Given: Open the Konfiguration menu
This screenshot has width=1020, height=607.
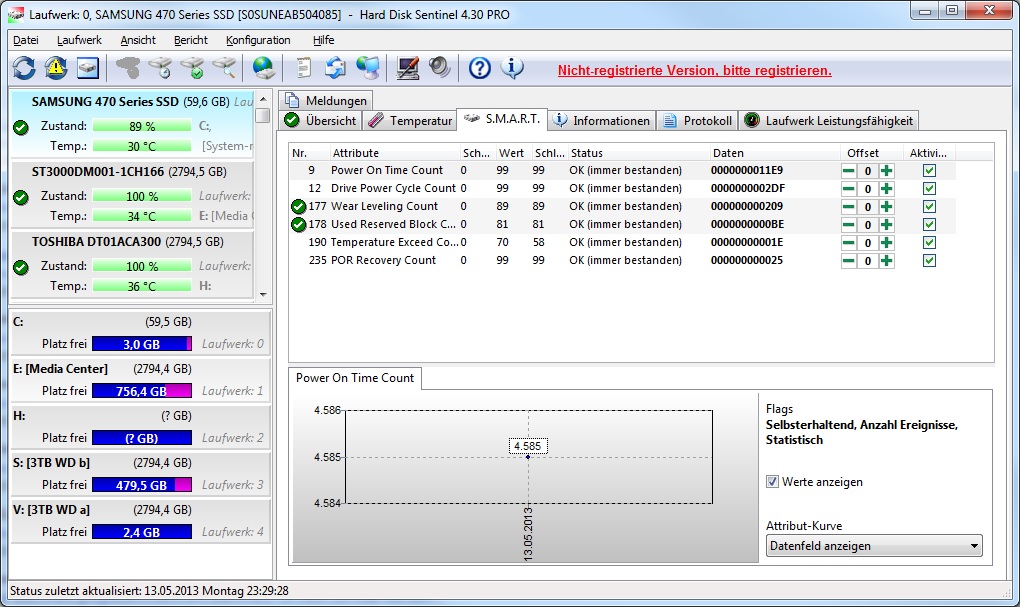Looking at the screenshot, I should tap(258, 40).
